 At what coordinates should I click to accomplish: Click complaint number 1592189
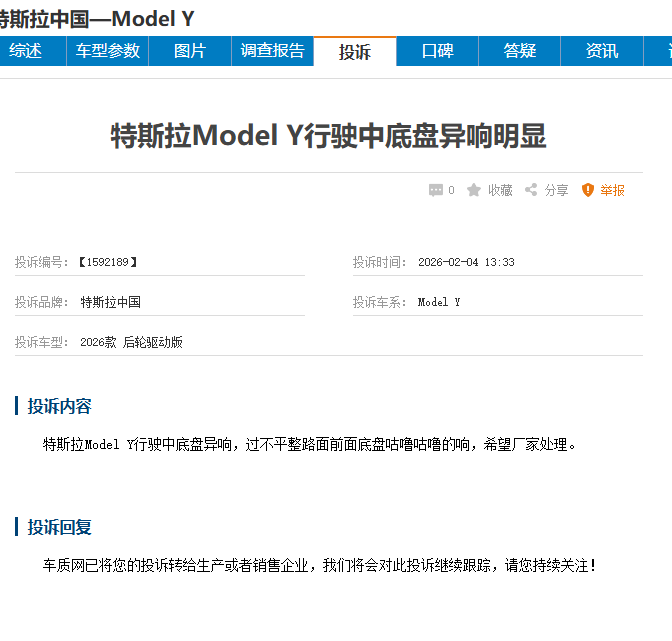[x=106, y=262]
